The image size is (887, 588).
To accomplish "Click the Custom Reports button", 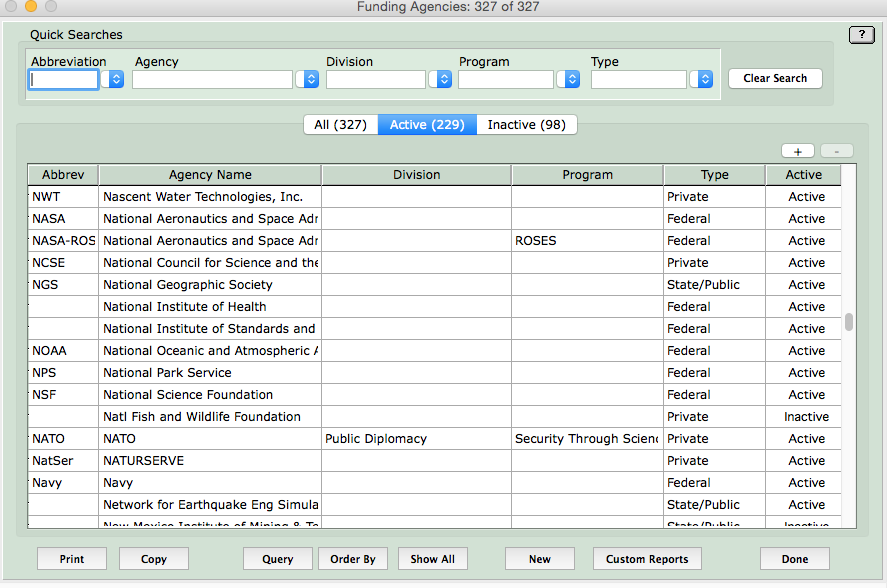I will pyautogui.click(x=647, y=559).
